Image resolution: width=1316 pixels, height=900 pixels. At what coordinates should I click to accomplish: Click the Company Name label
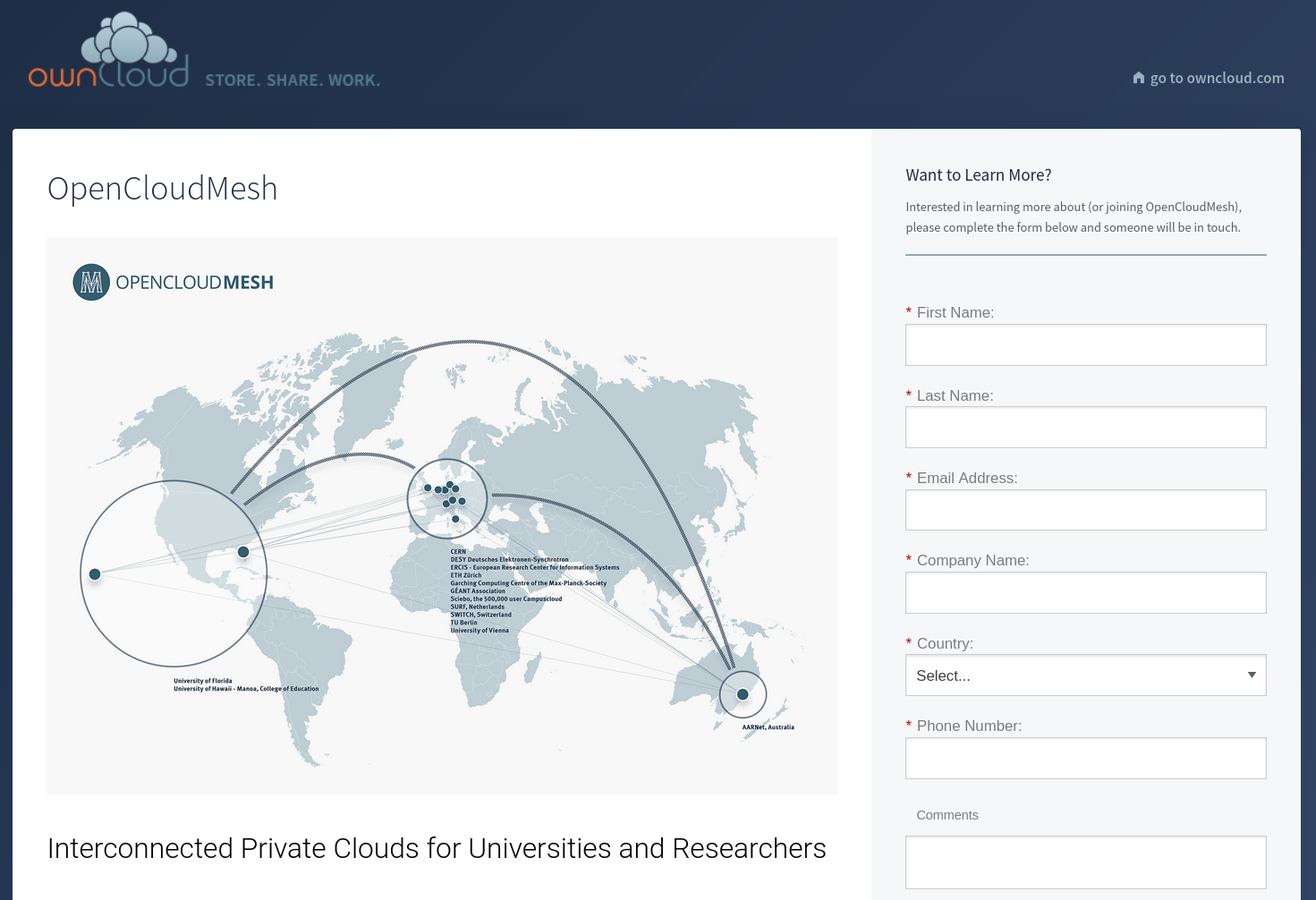pos(973,560)
